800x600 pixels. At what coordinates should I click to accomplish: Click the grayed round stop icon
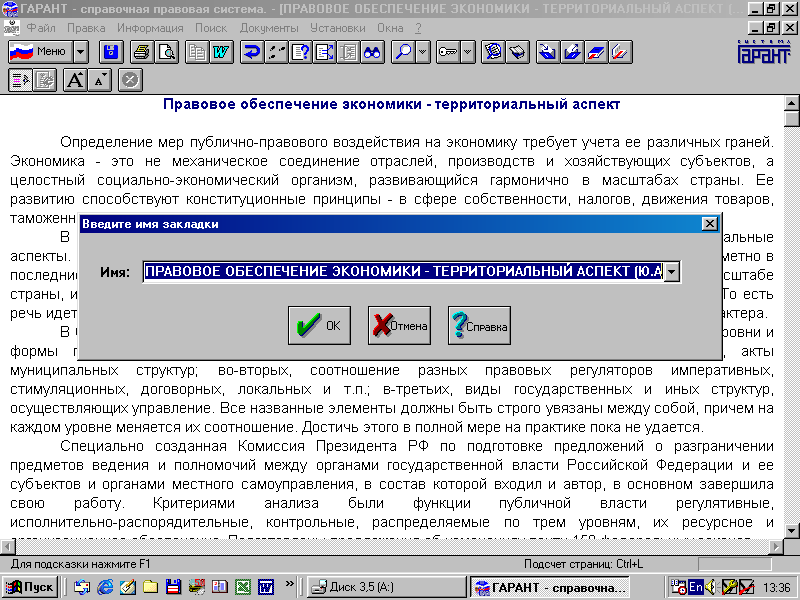pyautogui.click(x=130, y=80)
